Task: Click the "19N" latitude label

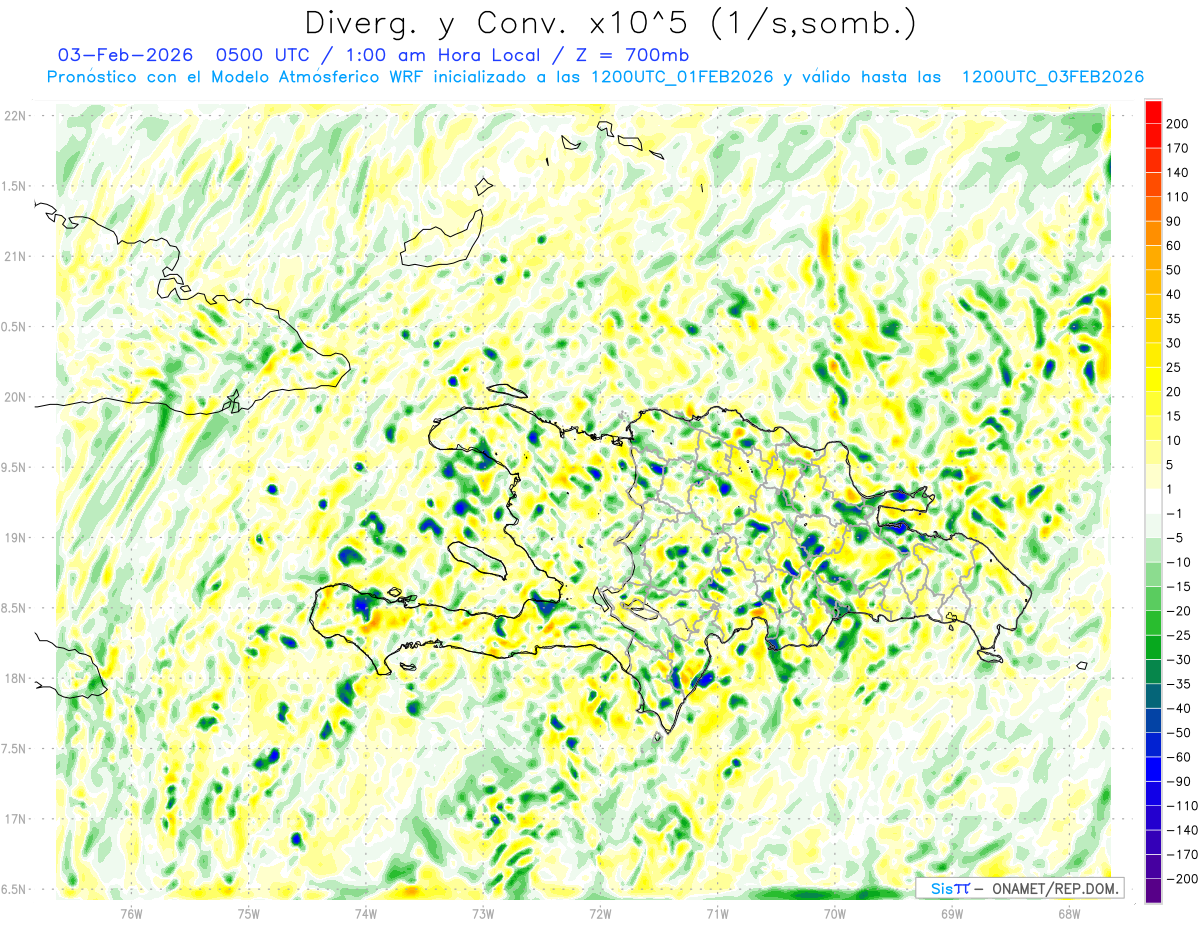Action: tap(14, 538)
